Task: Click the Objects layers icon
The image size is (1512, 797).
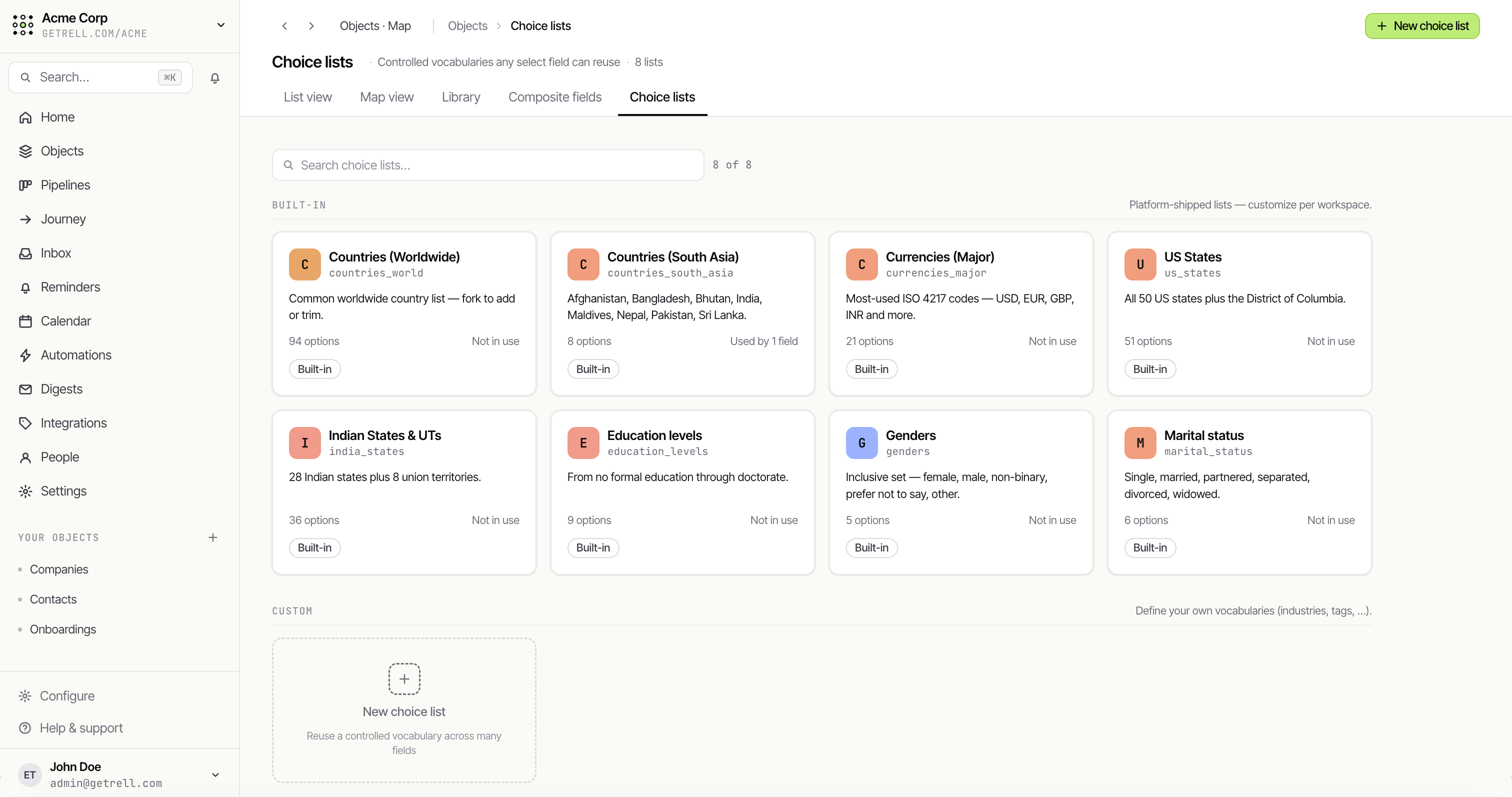Action: click(25, 151)
